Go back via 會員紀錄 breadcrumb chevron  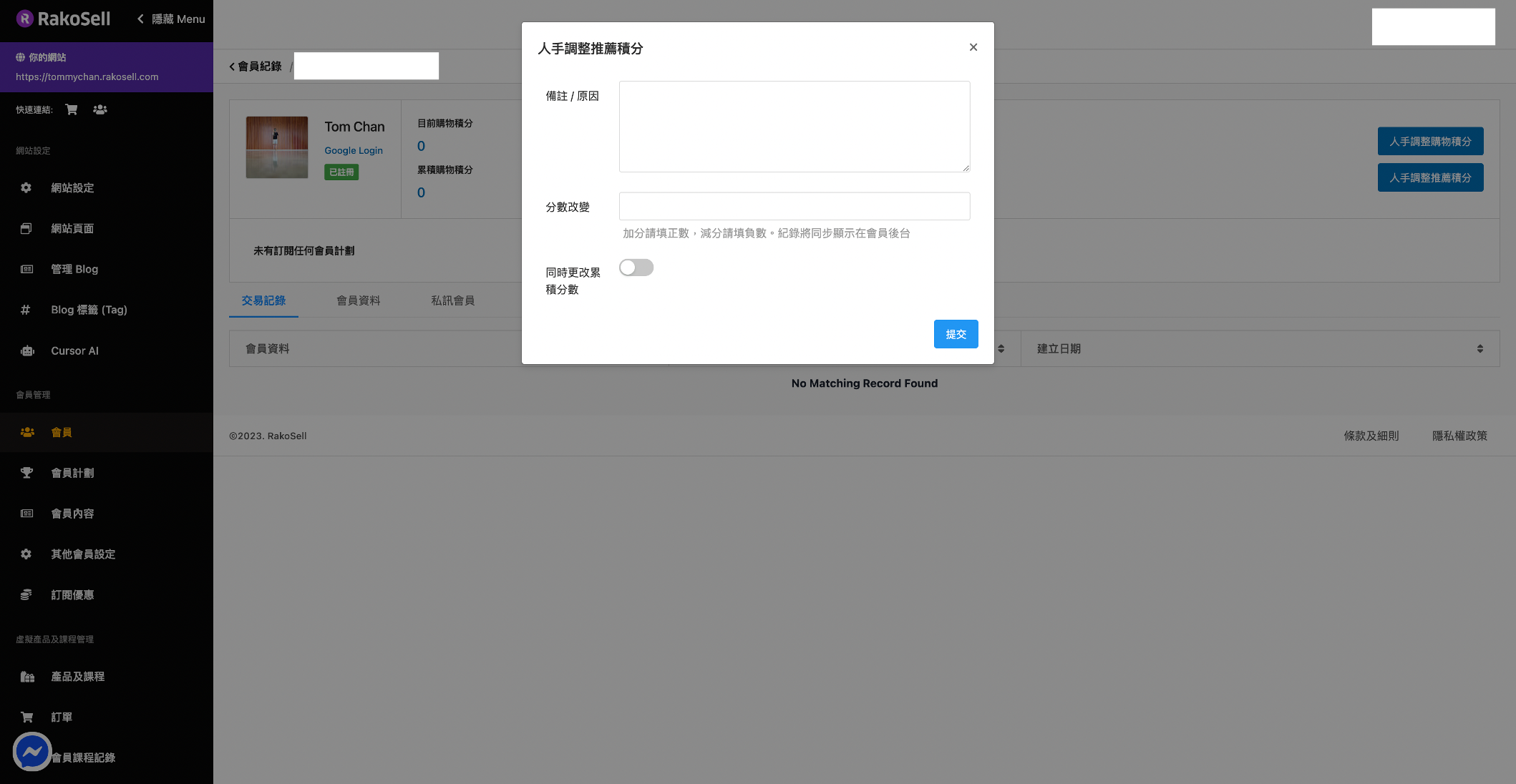(232, 67)
